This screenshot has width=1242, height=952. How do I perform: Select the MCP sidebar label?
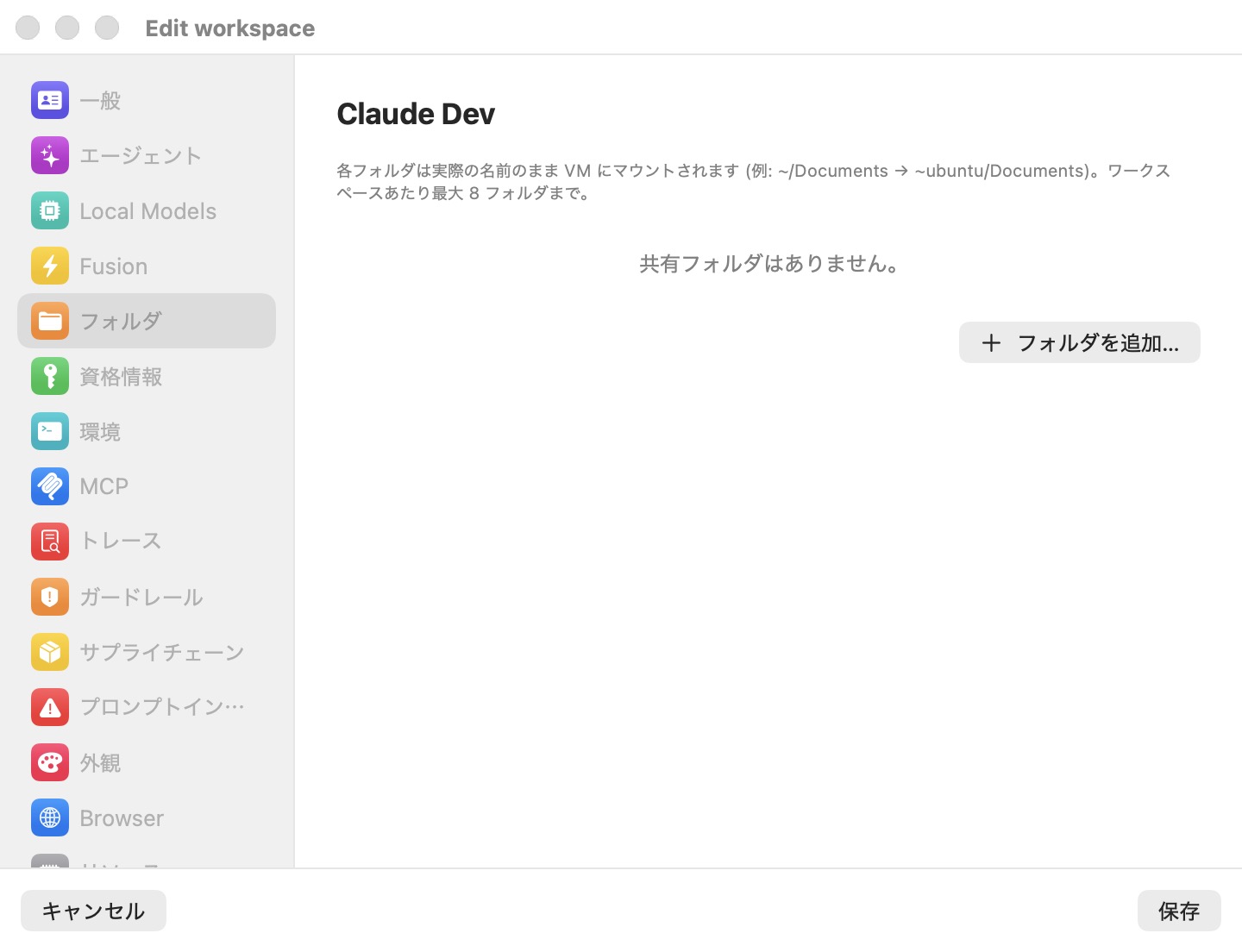[103, 487]
